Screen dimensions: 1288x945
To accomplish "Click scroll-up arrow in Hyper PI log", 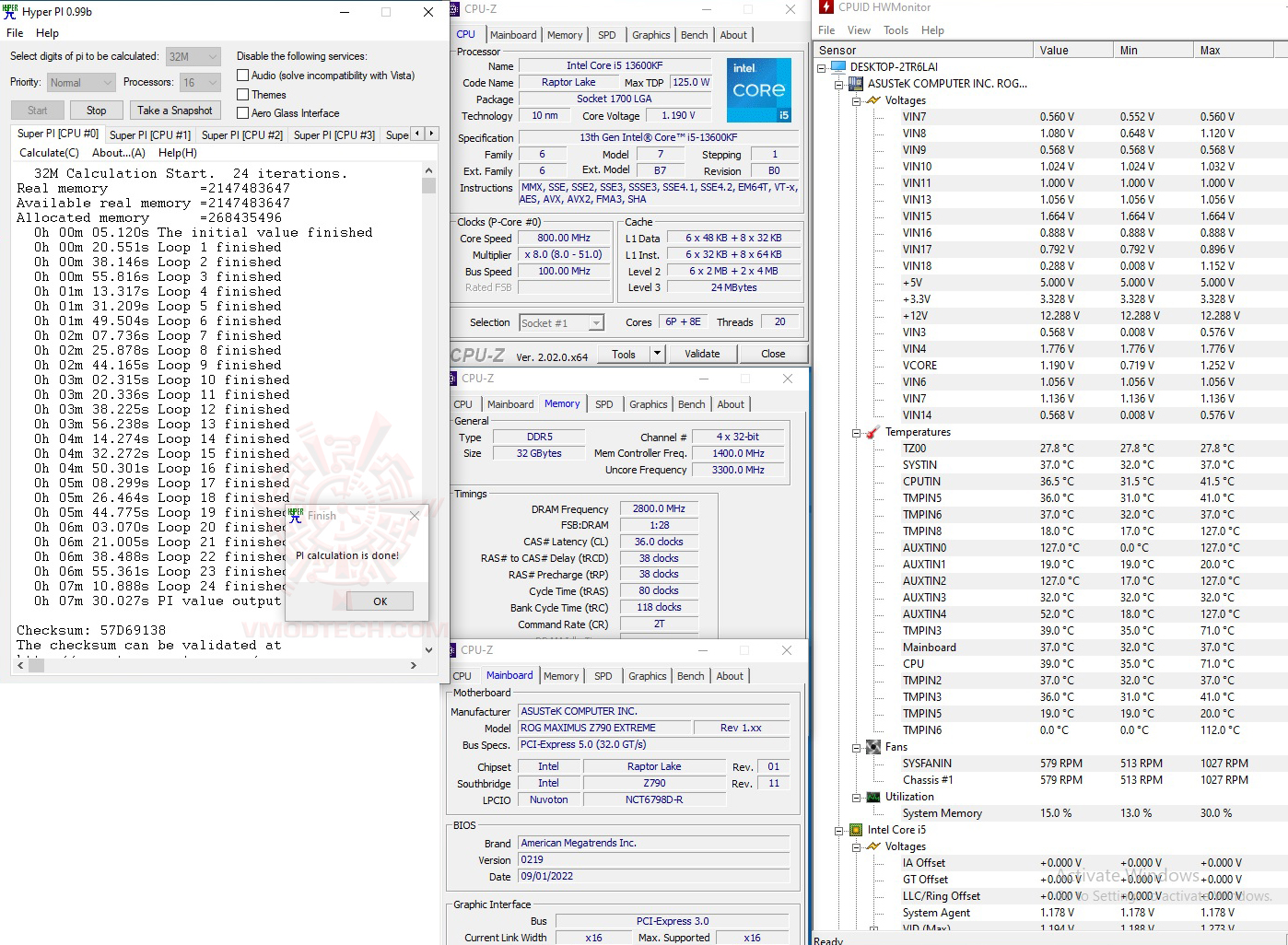I will pyautogui.click(x=428, y=170).
